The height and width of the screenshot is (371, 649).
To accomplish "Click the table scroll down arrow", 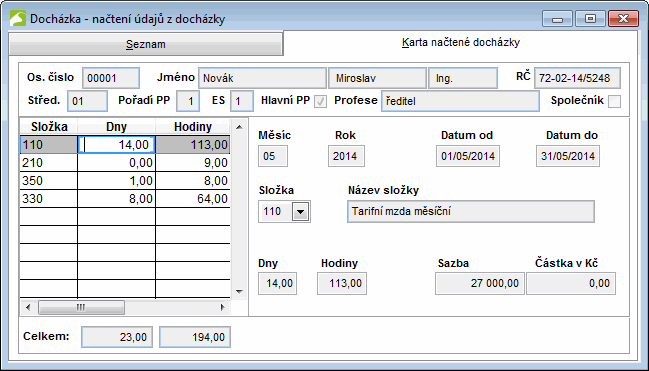I will (239, 292).
